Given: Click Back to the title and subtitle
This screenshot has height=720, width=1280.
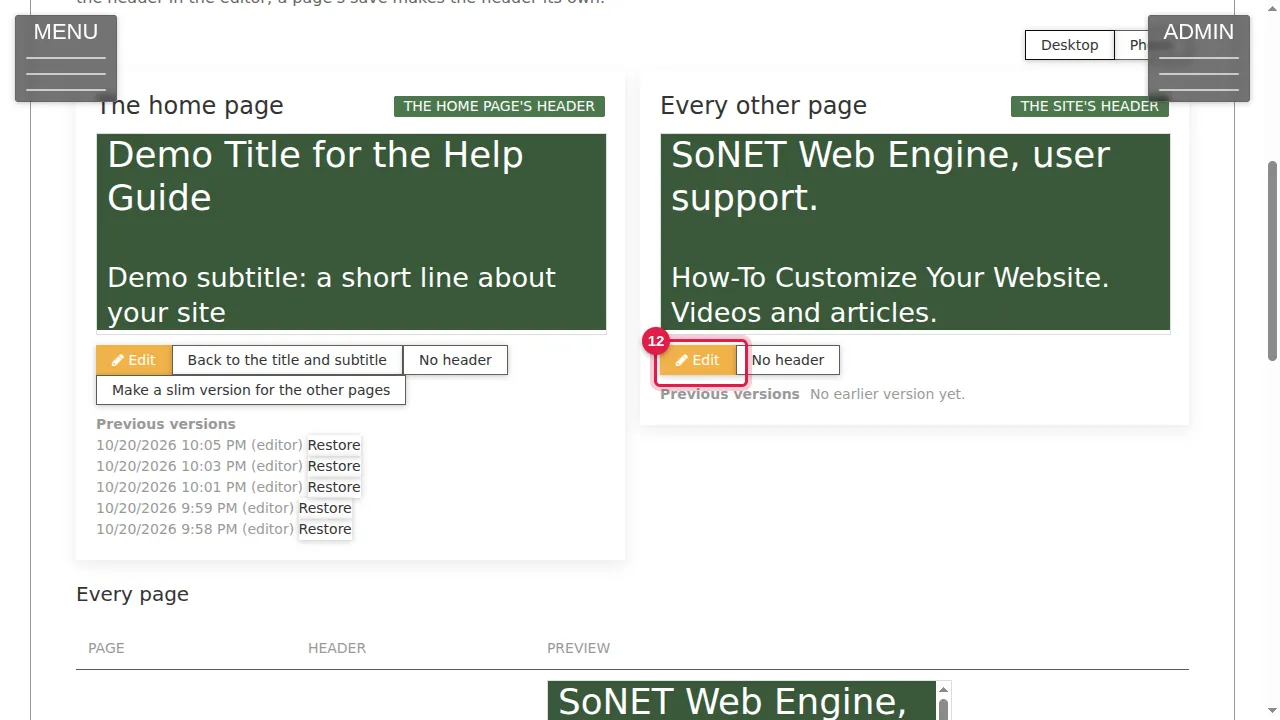Looking at the screenshot, I should click(287, 360).
